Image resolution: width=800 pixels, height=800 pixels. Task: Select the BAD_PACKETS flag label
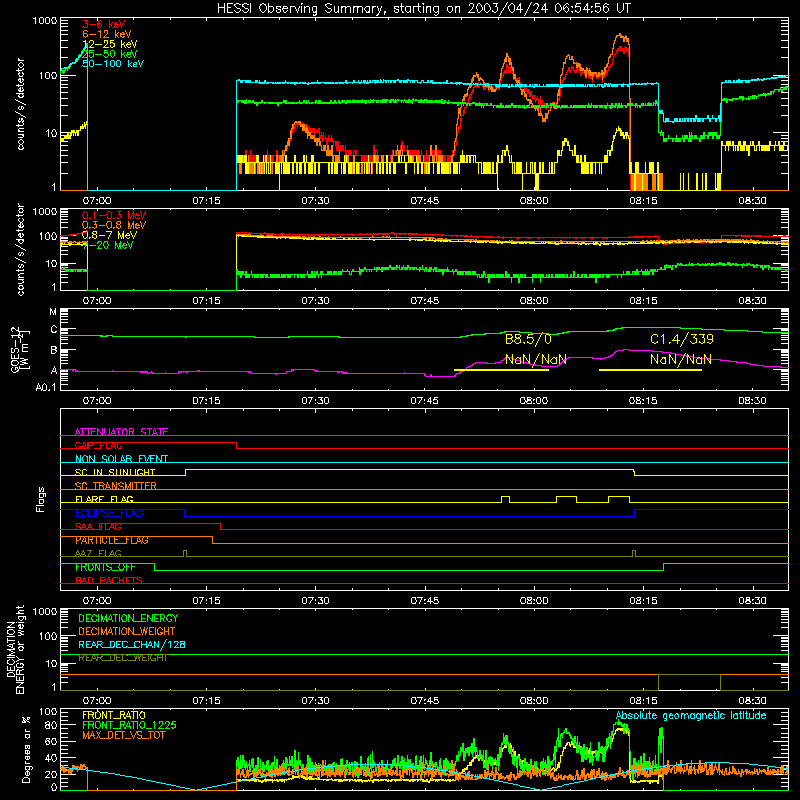pos(109,581)
